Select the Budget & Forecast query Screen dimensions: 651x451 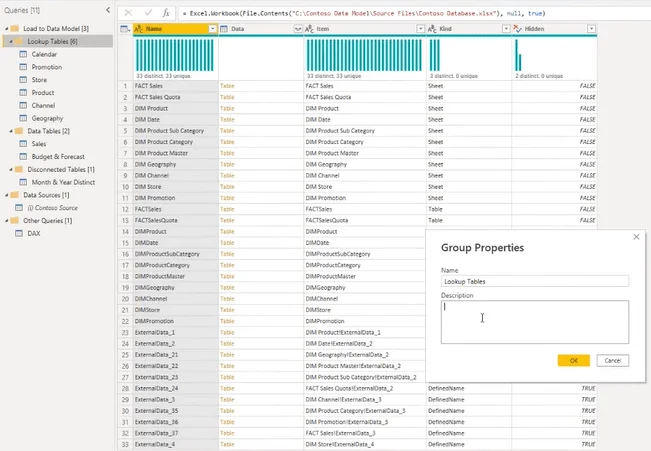pyautogui.click(x=58, y=157)
